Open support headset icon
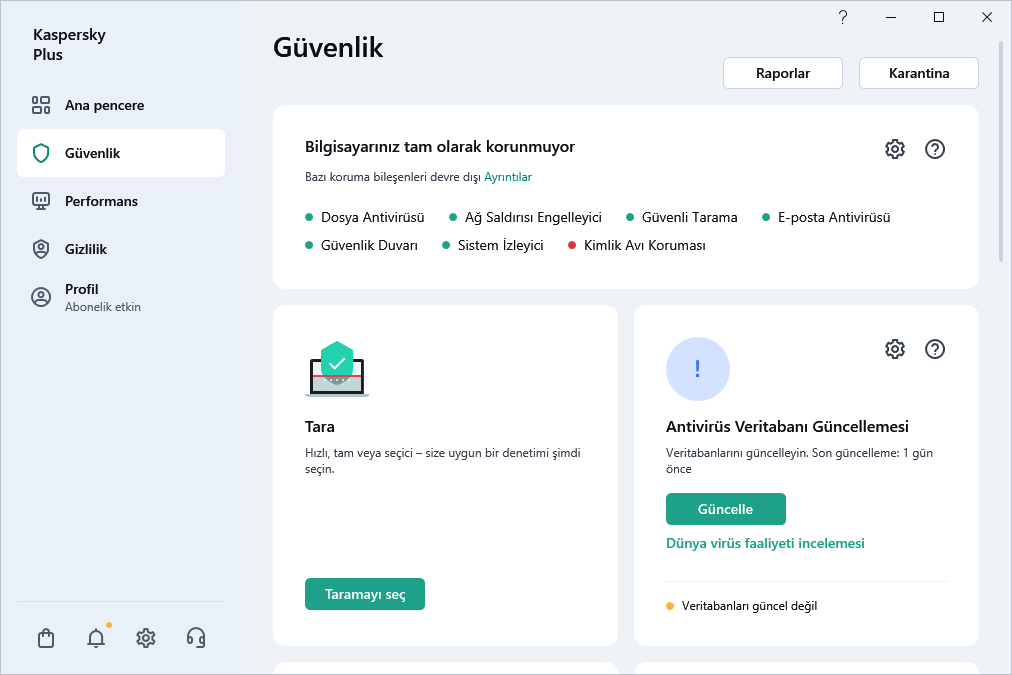The image size is (1012, 675). coord(196,638)
